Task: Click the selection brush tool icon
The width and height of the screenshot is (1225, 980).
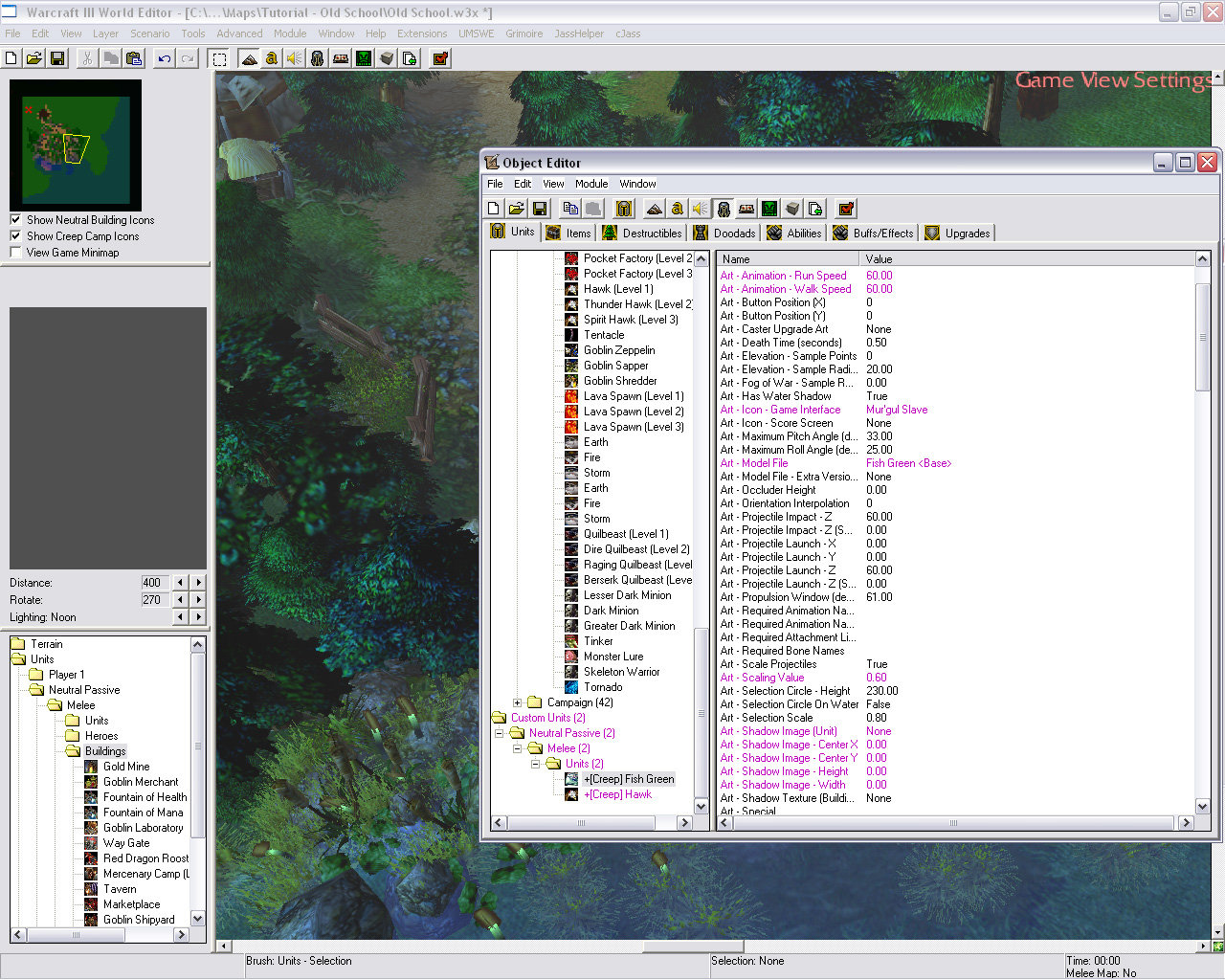Action: (219, 58)
